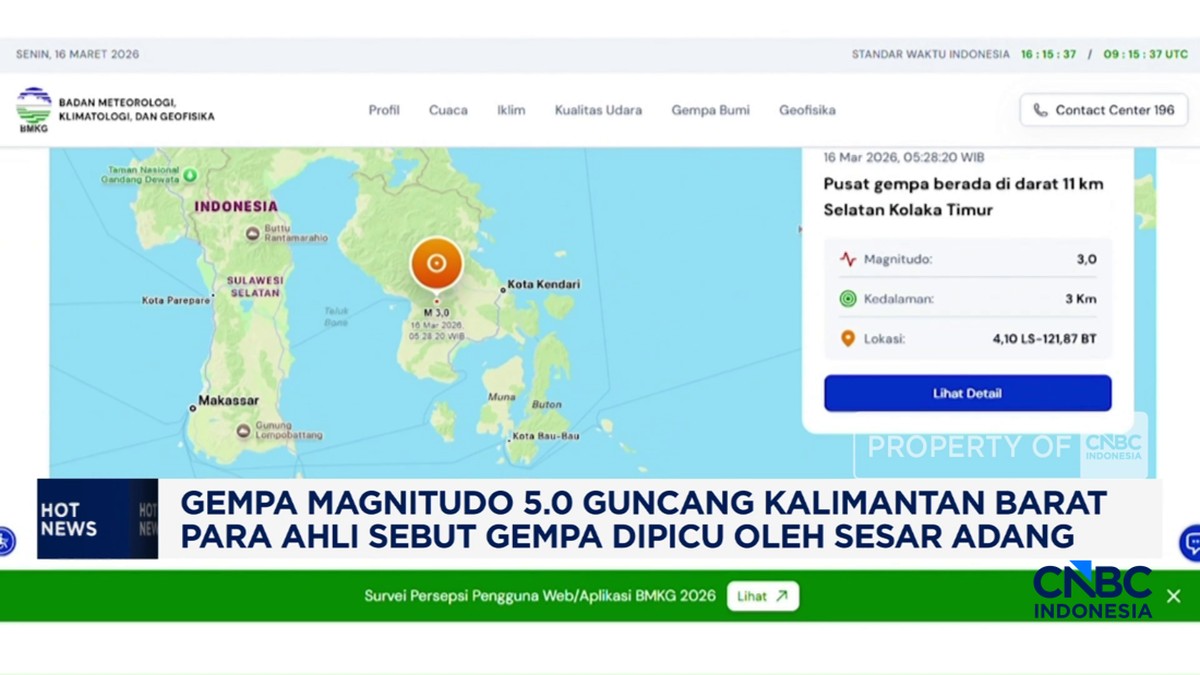Image resolution: width=1200 pixels, height=675 pixels.
Task: Open the Profil menu
Action: (384, 110)
